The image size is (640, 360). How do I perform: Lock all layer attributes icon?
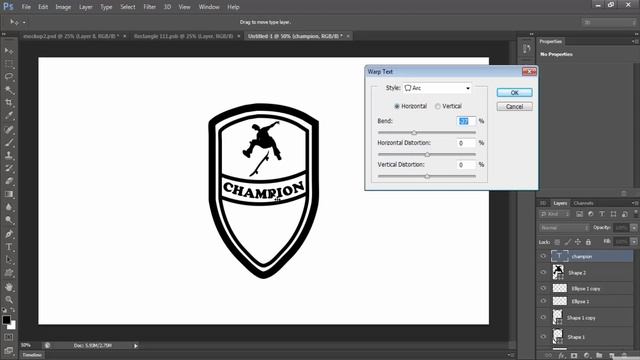pyautogui.click(x=588, y=242)
